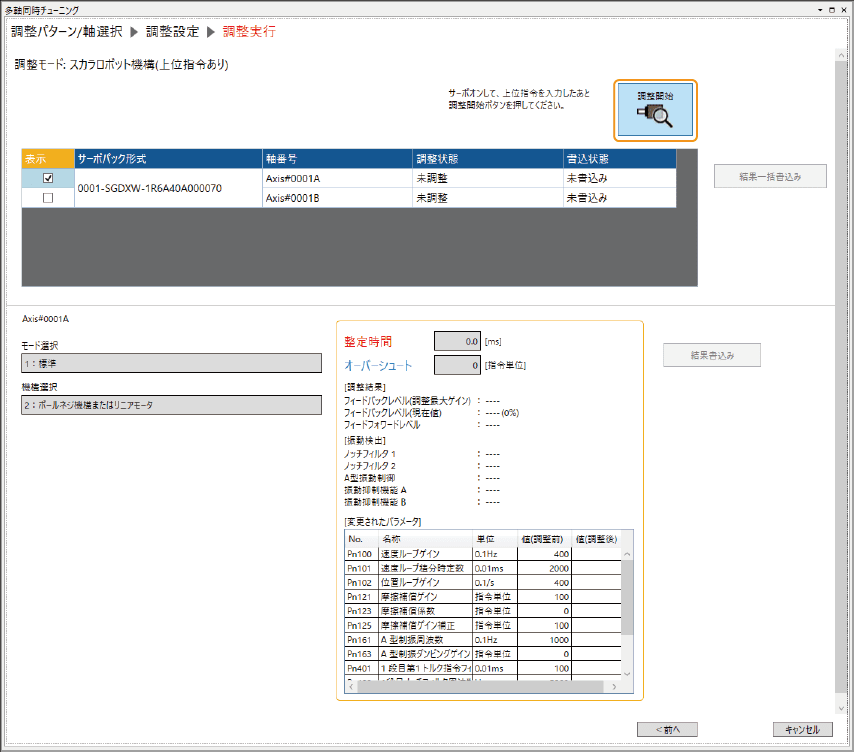Screen dimensions: 854x752
Task: Click the モード選択 field showing 1：標準
Action: 171,363
